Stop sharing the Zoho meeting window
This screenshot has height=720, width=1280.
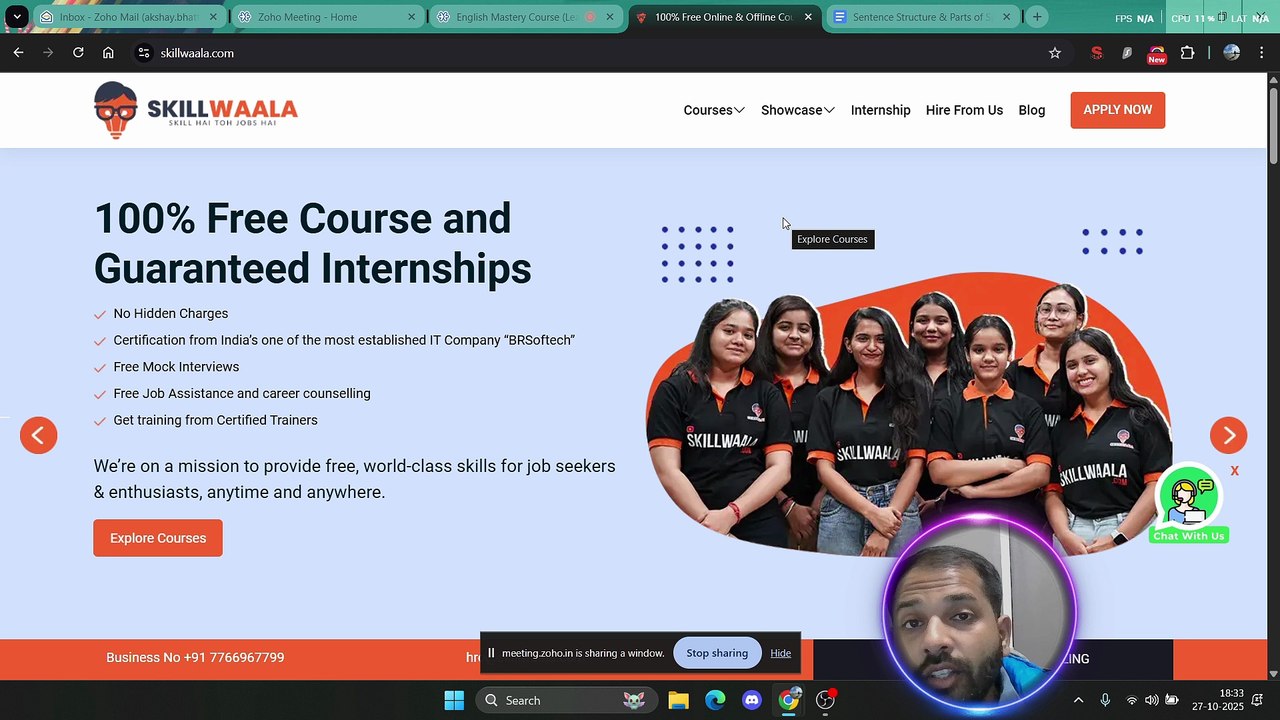coord(717,653)
